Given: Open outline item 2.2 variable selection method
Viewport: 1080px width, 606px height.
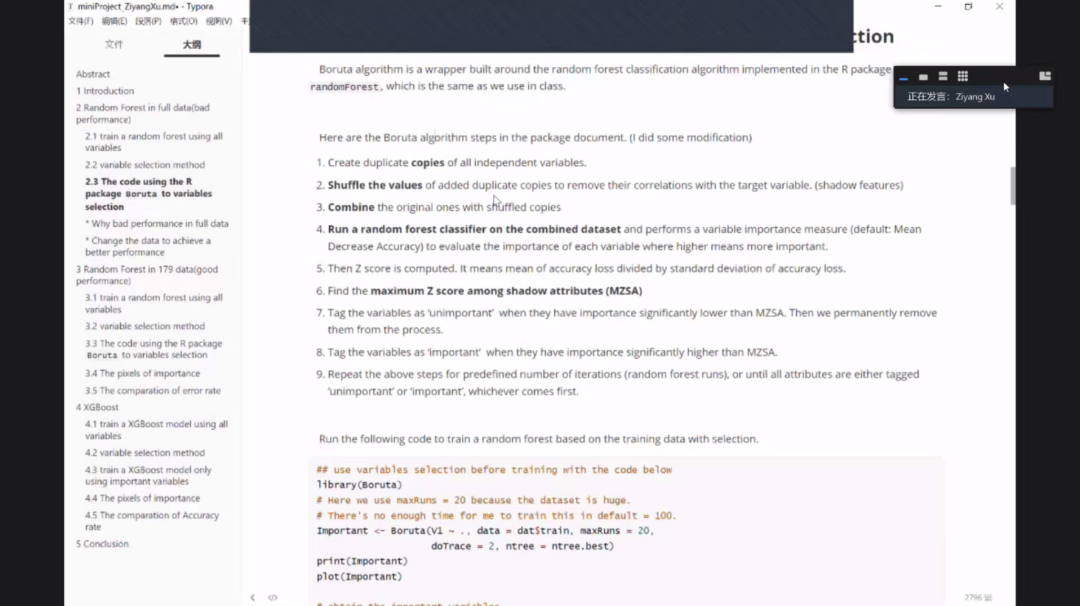Looking at the screenshot, I should [145, 165].
